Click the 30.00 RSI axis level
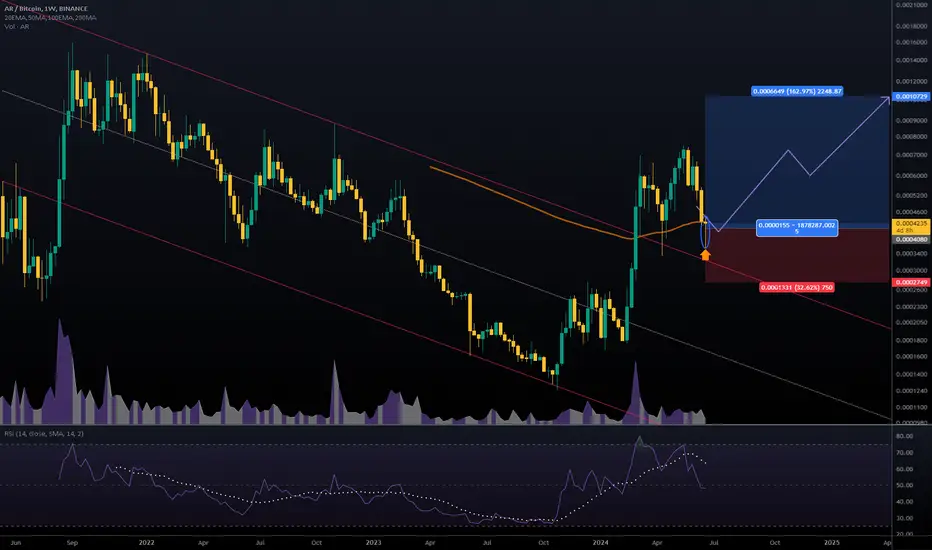932x550 pixels. coord(905,518)
